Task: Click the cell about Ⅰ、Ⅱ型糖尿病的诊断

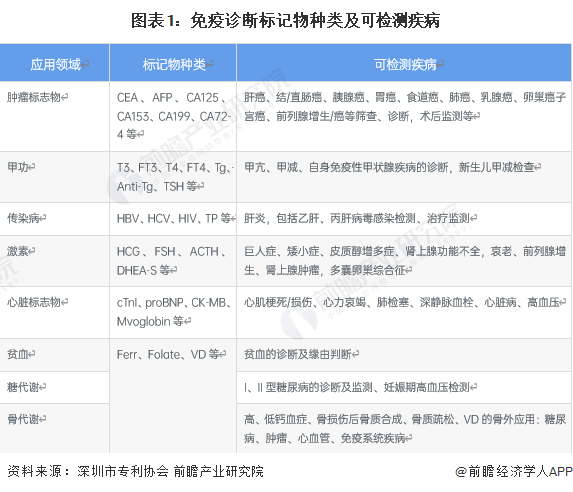Action: 404,387
